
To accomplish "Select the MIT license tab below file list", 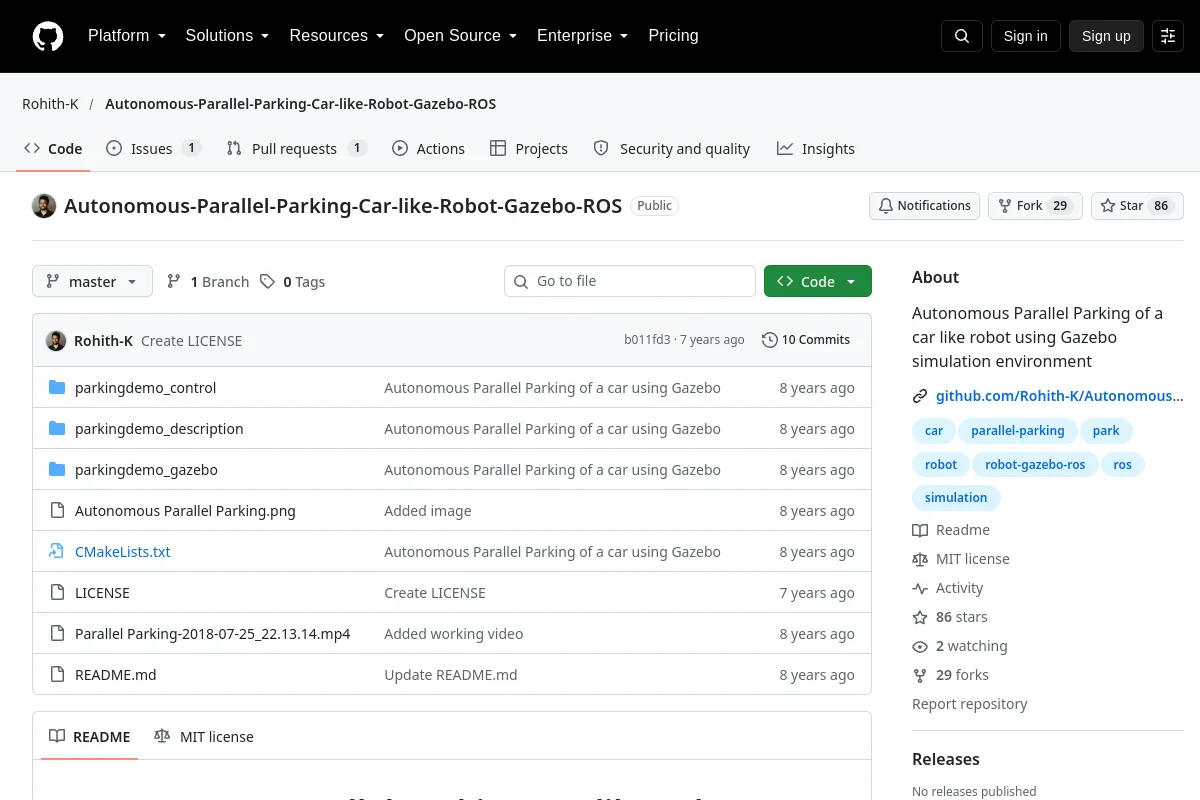I will click(x=204, y=737).
